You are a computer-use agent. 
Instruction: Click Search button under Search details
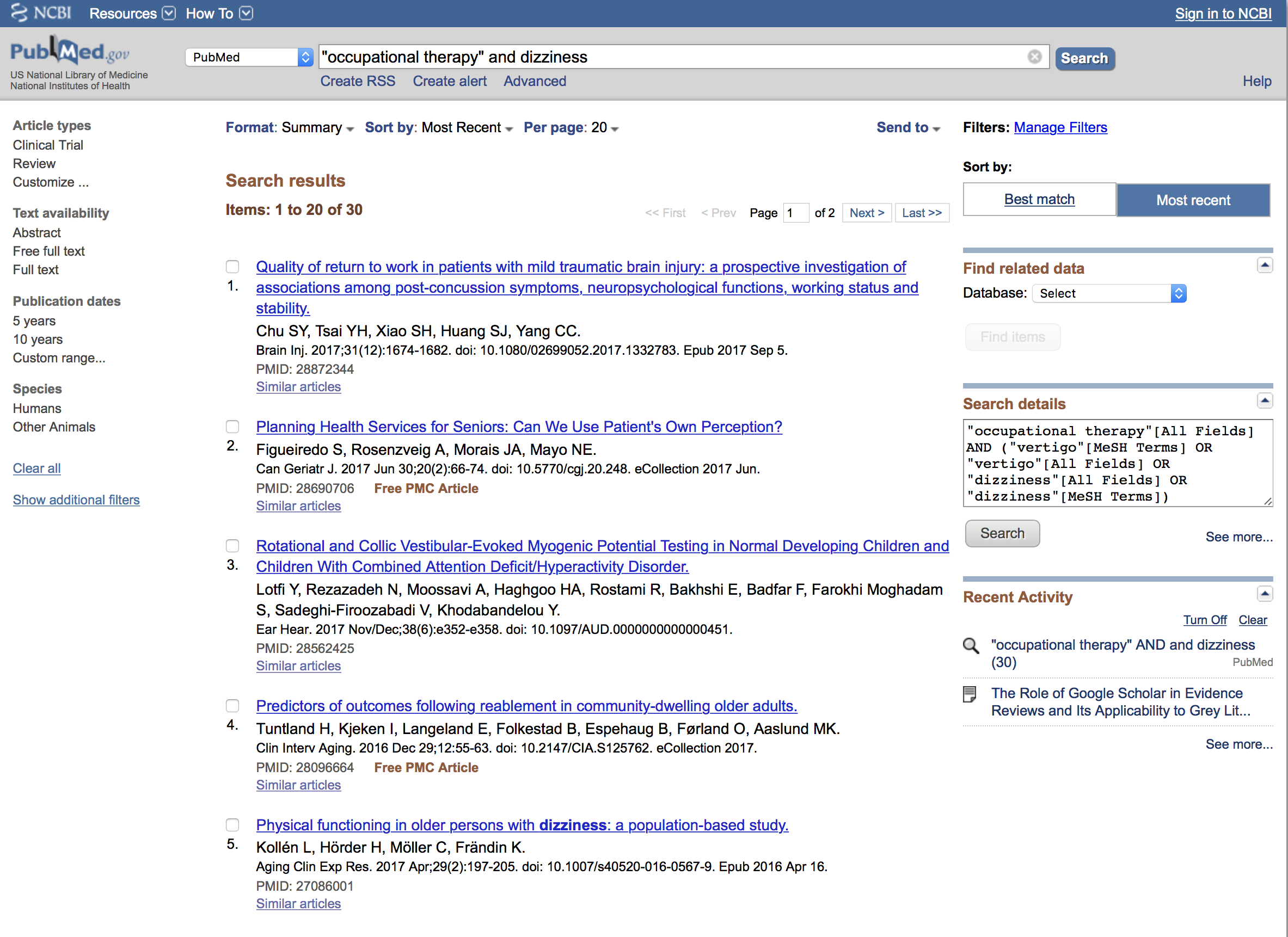(1002, 533)
